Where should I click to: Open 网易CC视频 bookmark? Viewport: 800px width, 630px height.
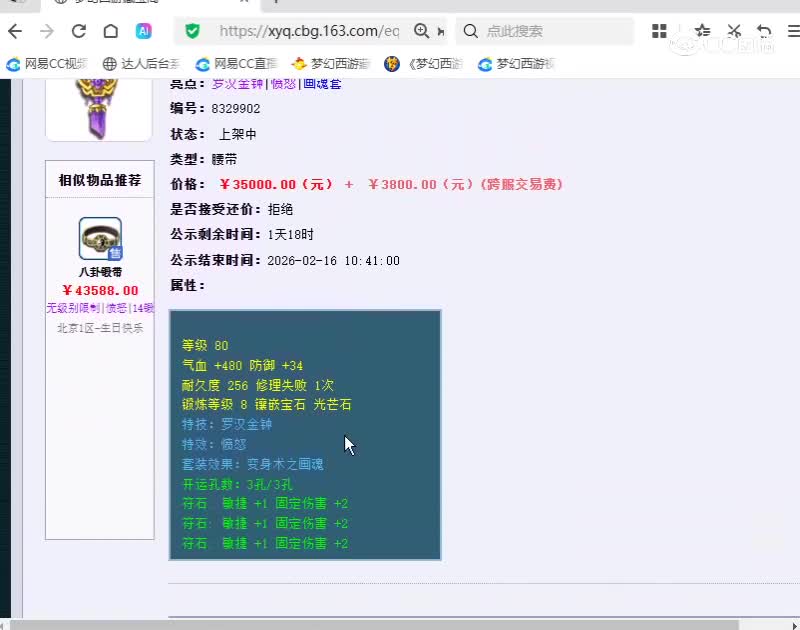(47, 64)
